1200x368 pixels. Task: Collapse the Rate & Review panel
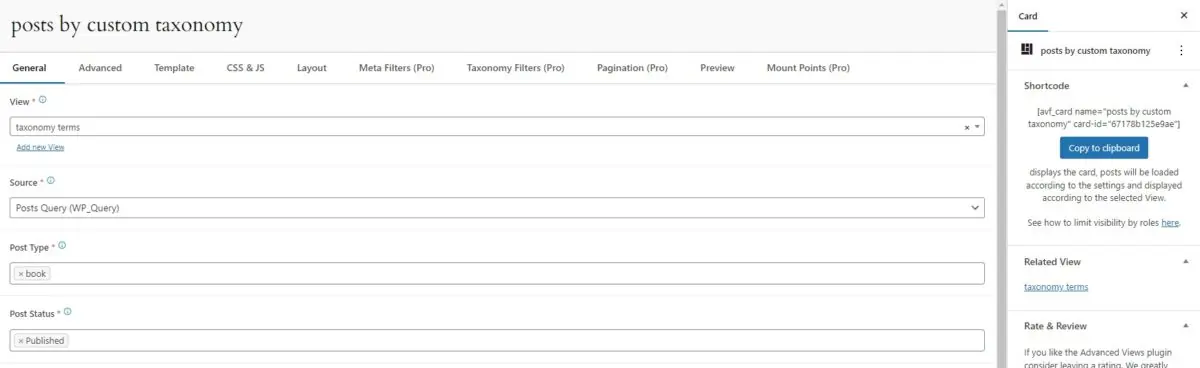[x=1185, y=326]
